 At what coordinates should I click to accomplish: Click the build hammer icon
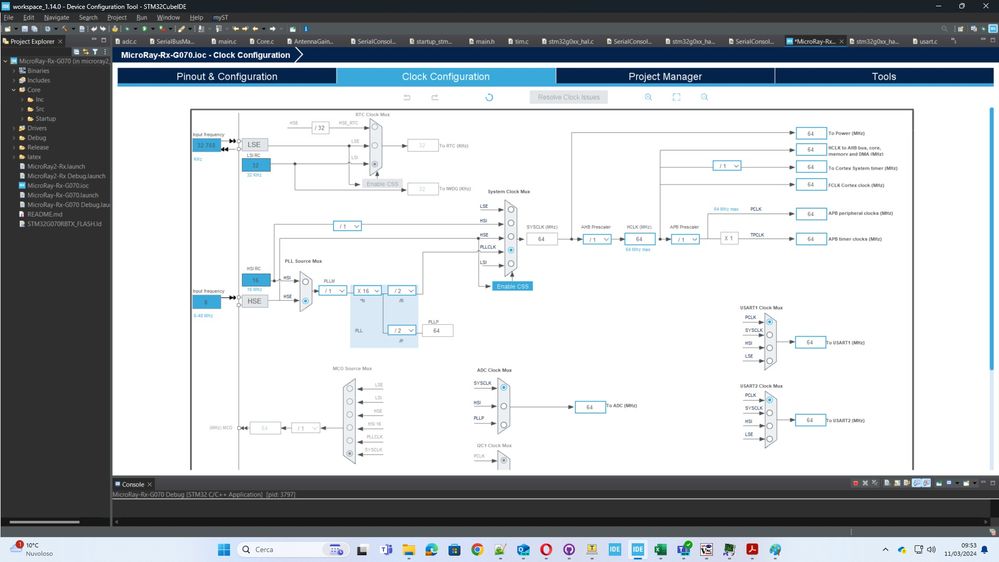coord(64,29)
